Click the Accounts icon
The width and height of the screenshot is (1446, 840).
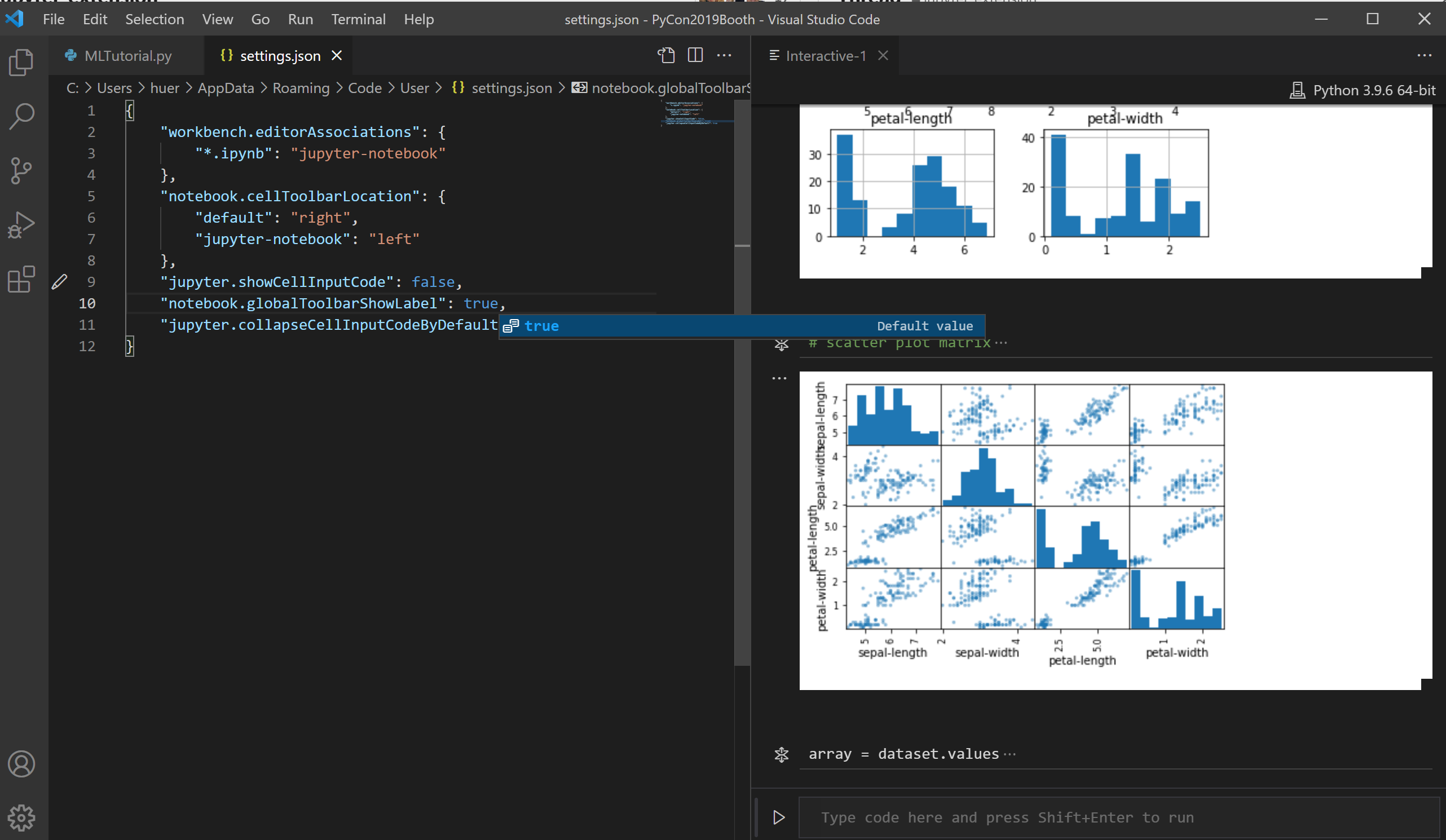tap(21, 764)
